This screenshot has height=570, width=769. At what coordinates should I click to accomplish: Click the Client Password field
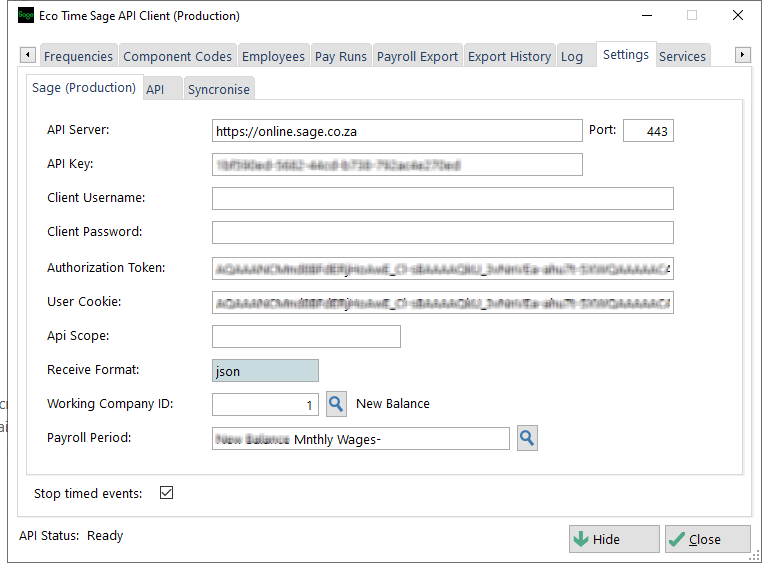coord(443,233)
